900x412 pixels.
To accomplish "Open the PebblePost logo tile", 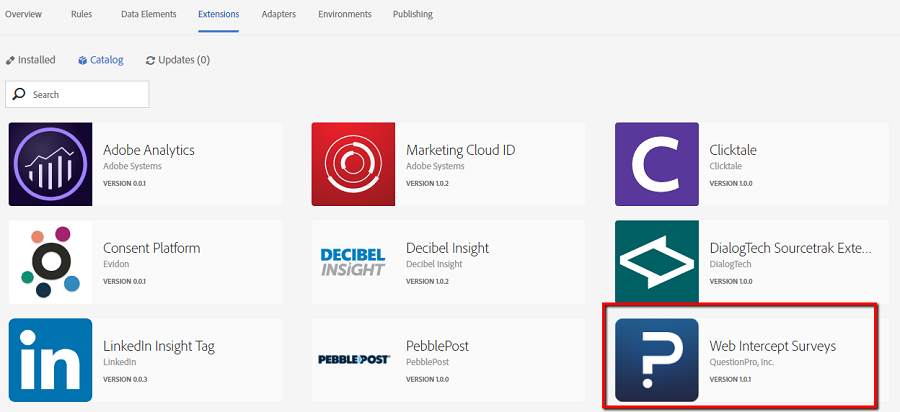I will (353, 360).
